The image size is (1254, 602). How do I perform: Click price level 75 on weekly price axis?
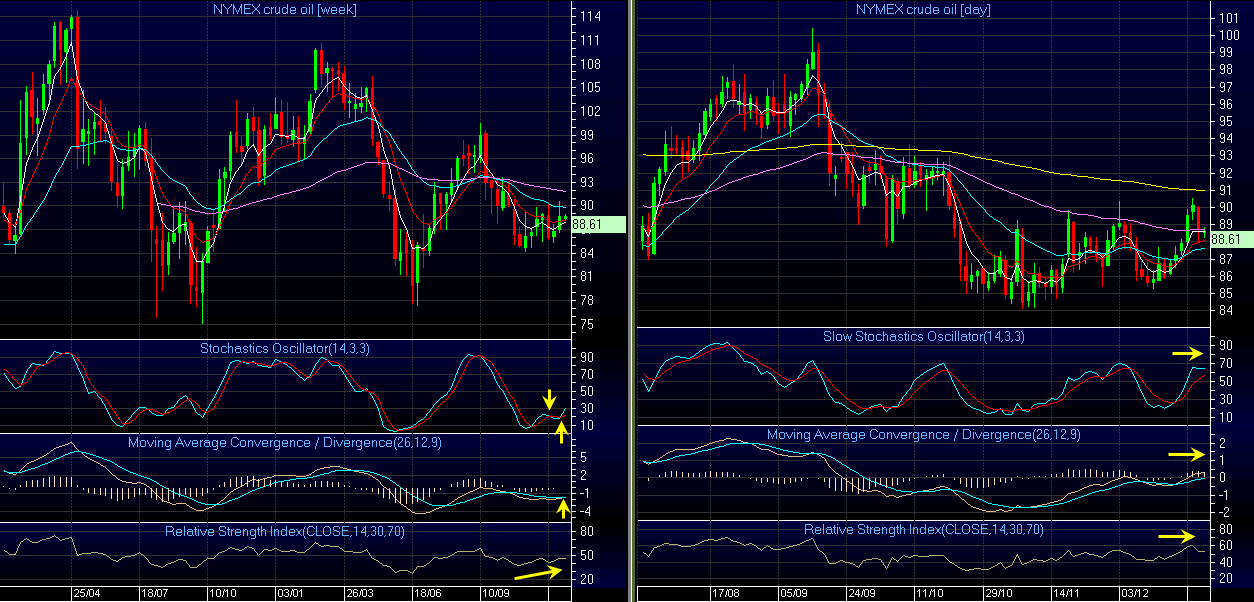(586, 325)
